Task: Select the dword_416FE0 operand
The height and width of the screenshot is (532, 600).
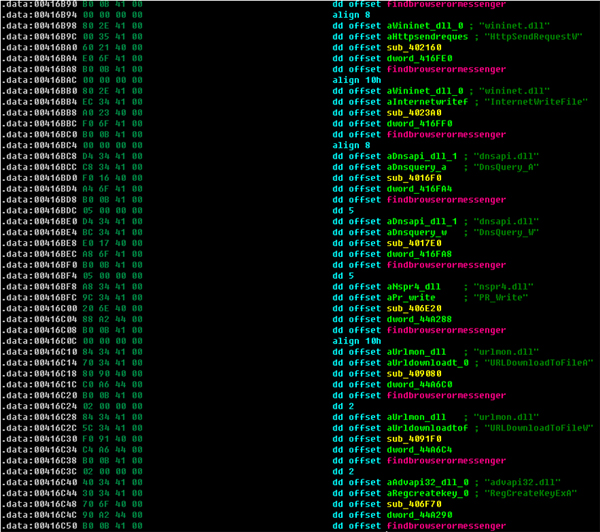Action: 419,59
